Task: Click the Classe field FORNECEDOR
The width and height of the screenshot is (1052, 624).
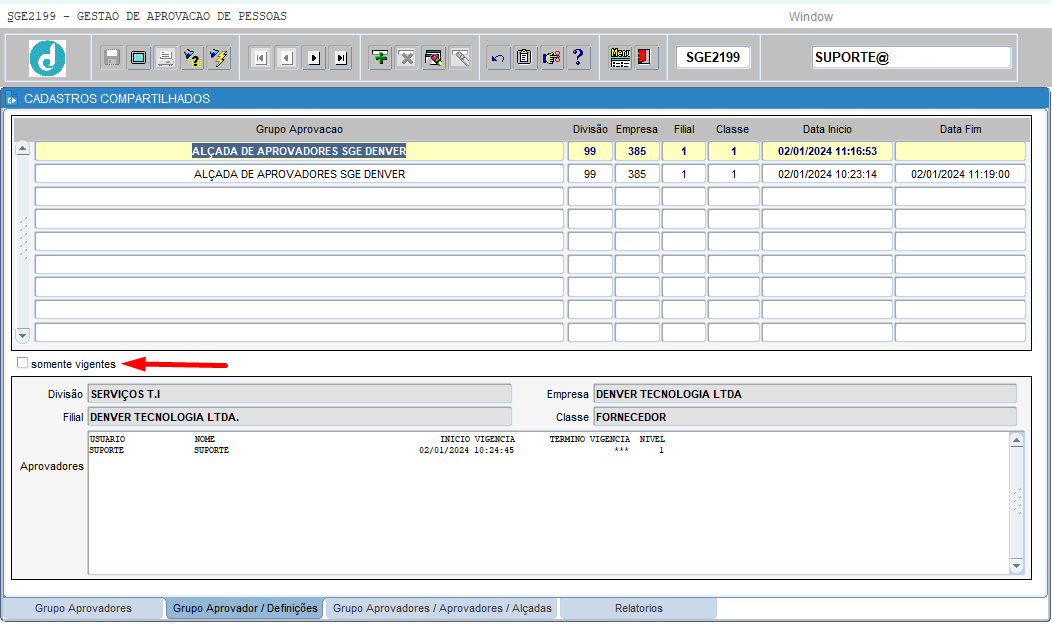Action: coord(804,417)
